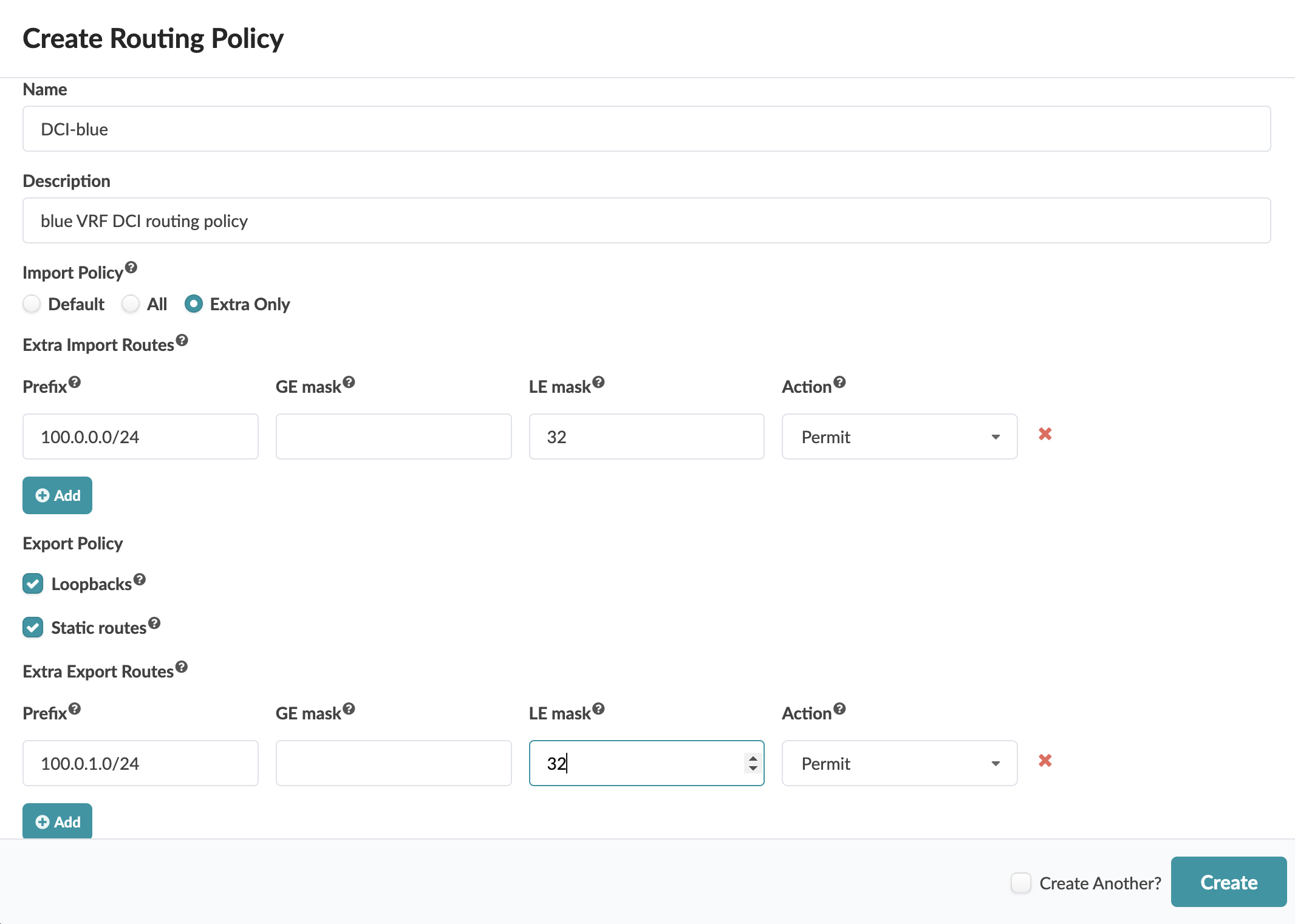Viewport: 1295px width, 924px height.
Task: Click the Loopbacks help icon
Action: [x=140, y=579]
